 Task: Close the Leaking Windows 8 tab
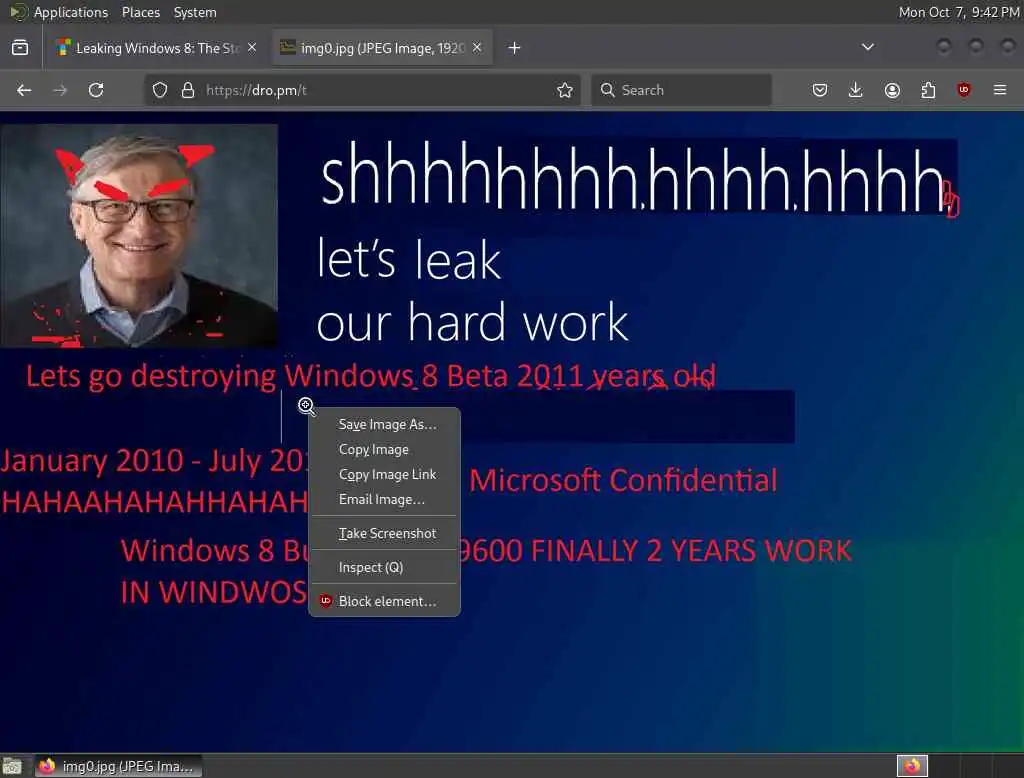252,48
